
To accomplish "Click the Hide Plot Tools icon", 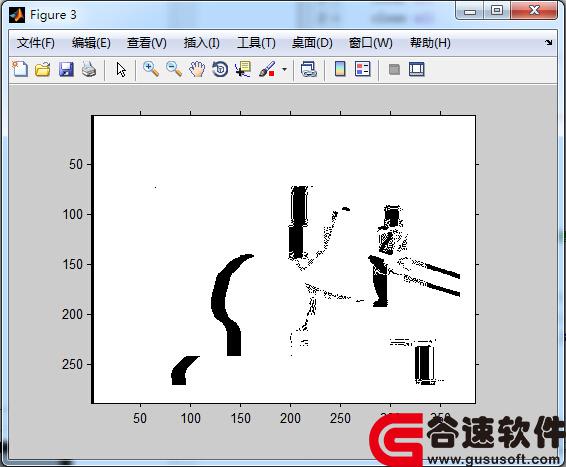I will (x=394, y=69).
